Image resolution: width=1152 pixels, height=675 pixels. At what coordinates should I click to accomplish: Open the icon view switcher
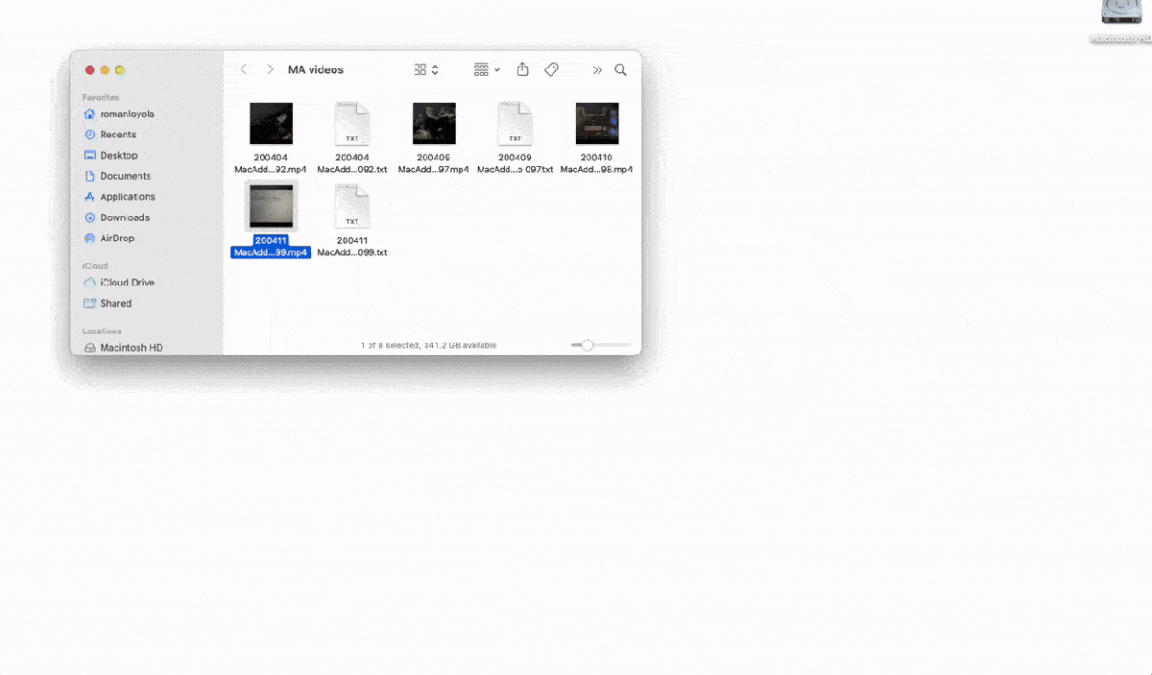(426, 70)
